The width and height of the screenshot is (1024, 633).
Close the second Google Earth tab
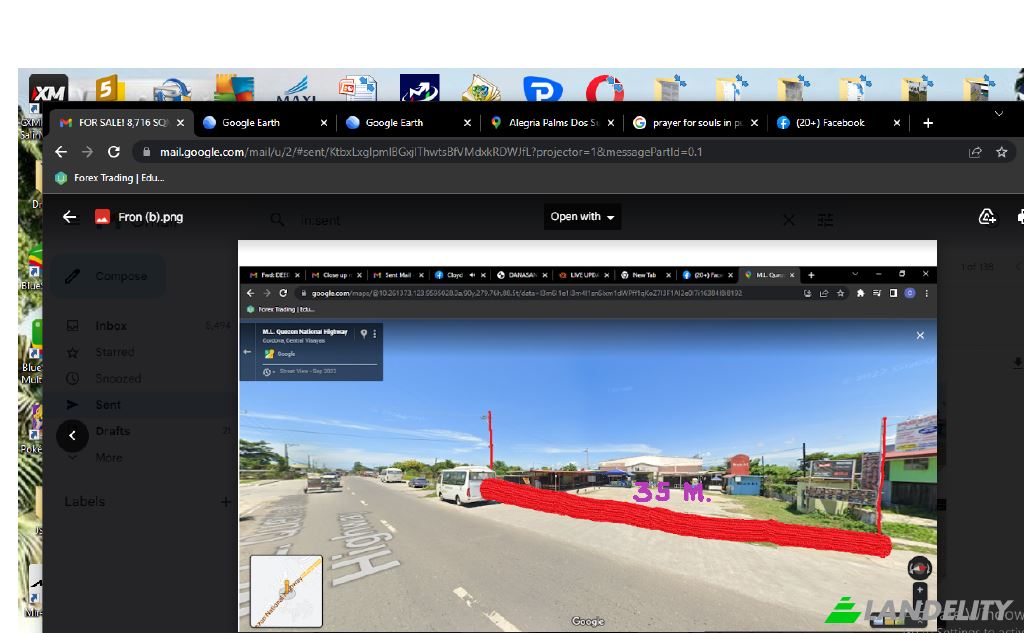(467, 123)
